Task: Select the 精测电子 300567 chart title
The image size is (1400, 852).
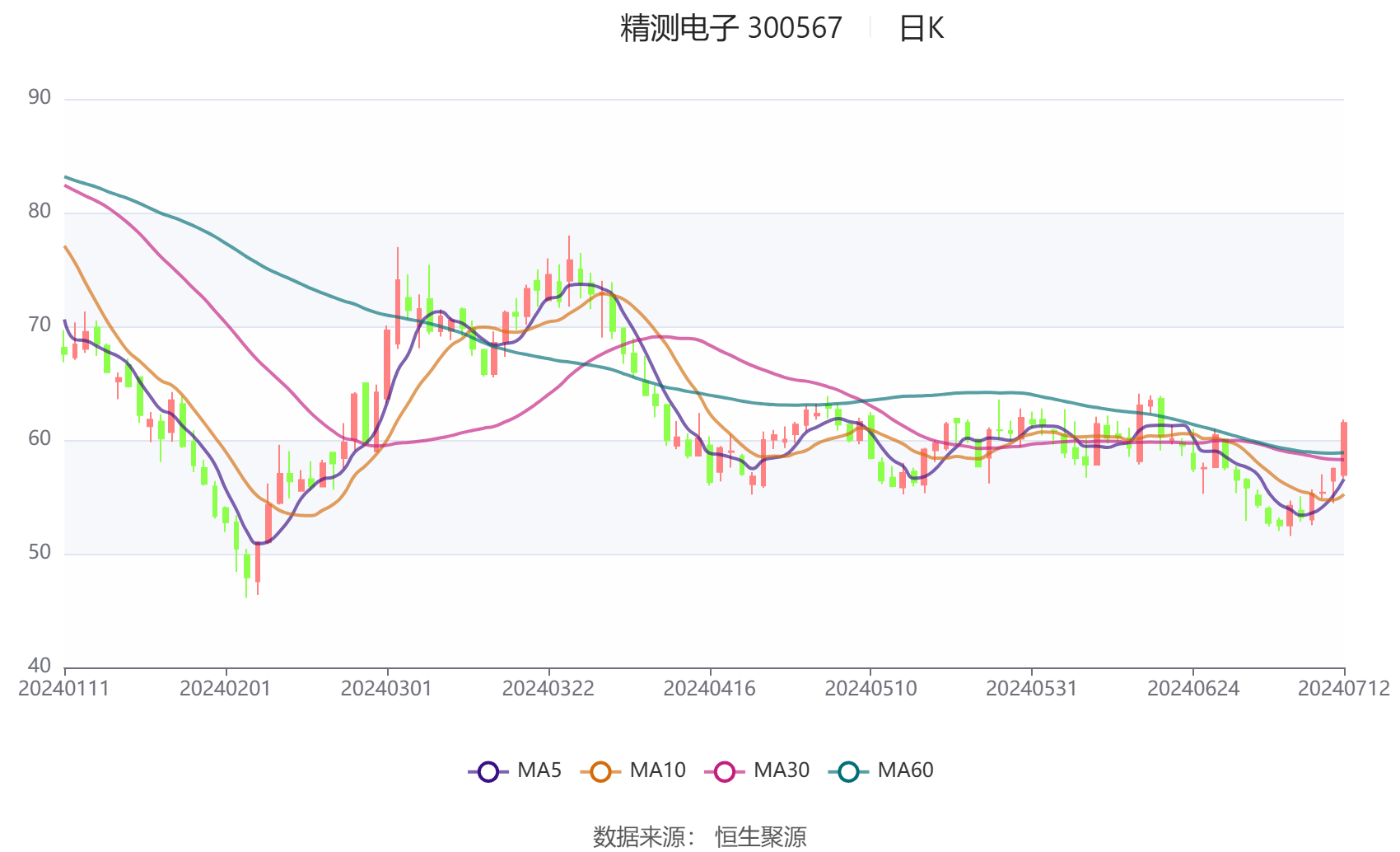Action: pyautogui.click(x=728, y=27)
